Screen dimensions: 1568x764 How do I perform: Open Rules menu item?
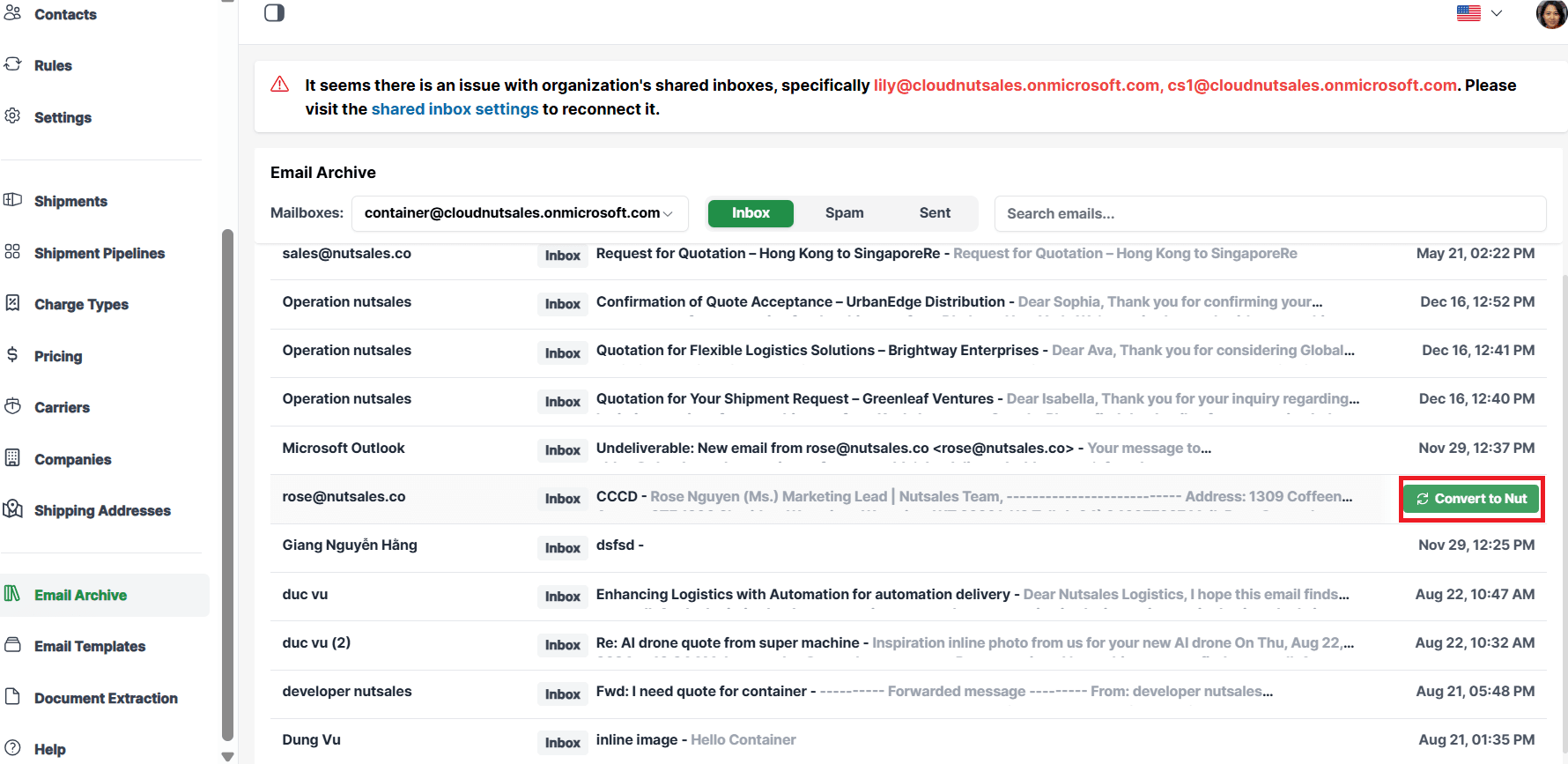53,65
